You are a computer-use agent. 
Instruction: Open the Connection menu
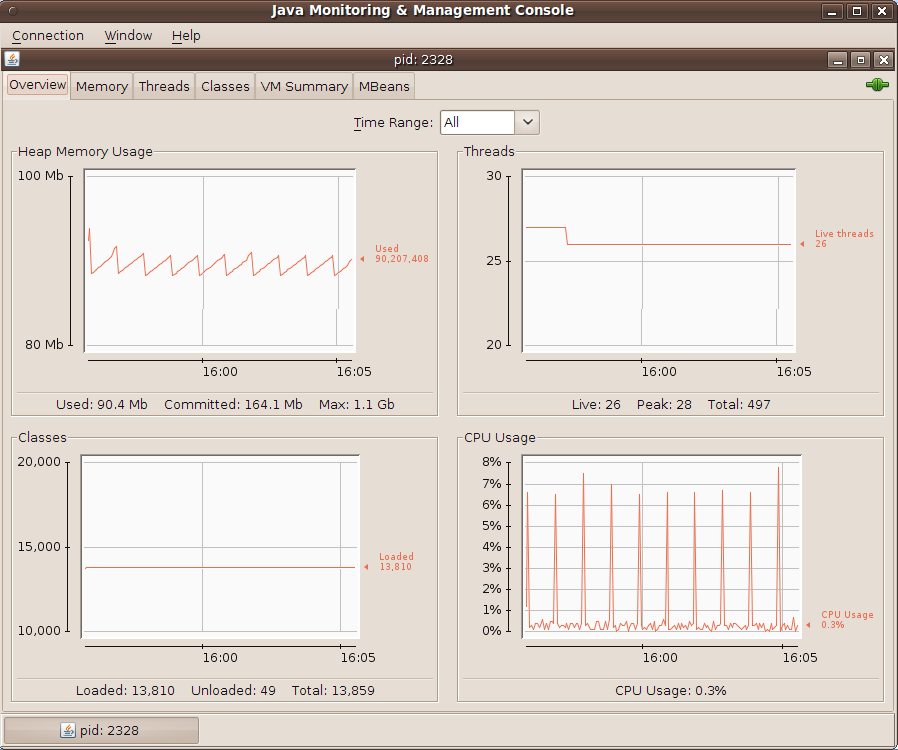[x=48, y=35]
